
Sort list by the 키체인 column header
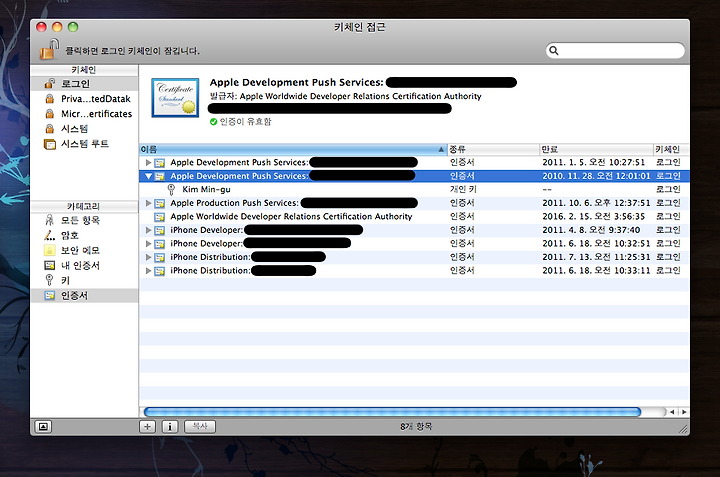(x=671, y=149)
